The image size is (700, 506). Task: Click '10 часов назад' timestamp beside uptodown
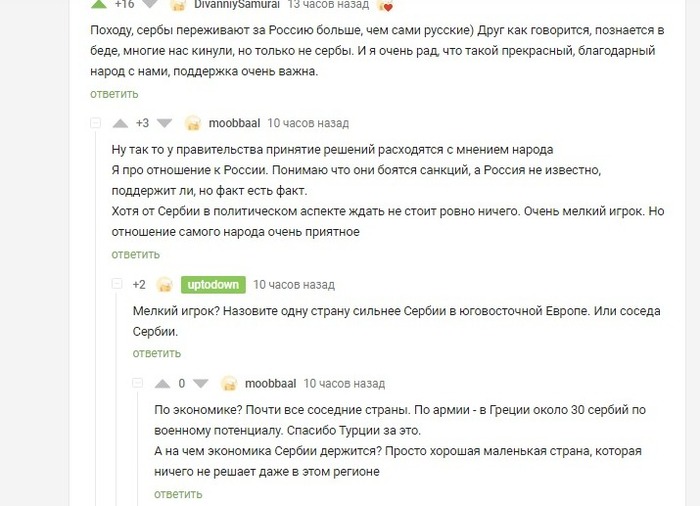tap(294, 285)
